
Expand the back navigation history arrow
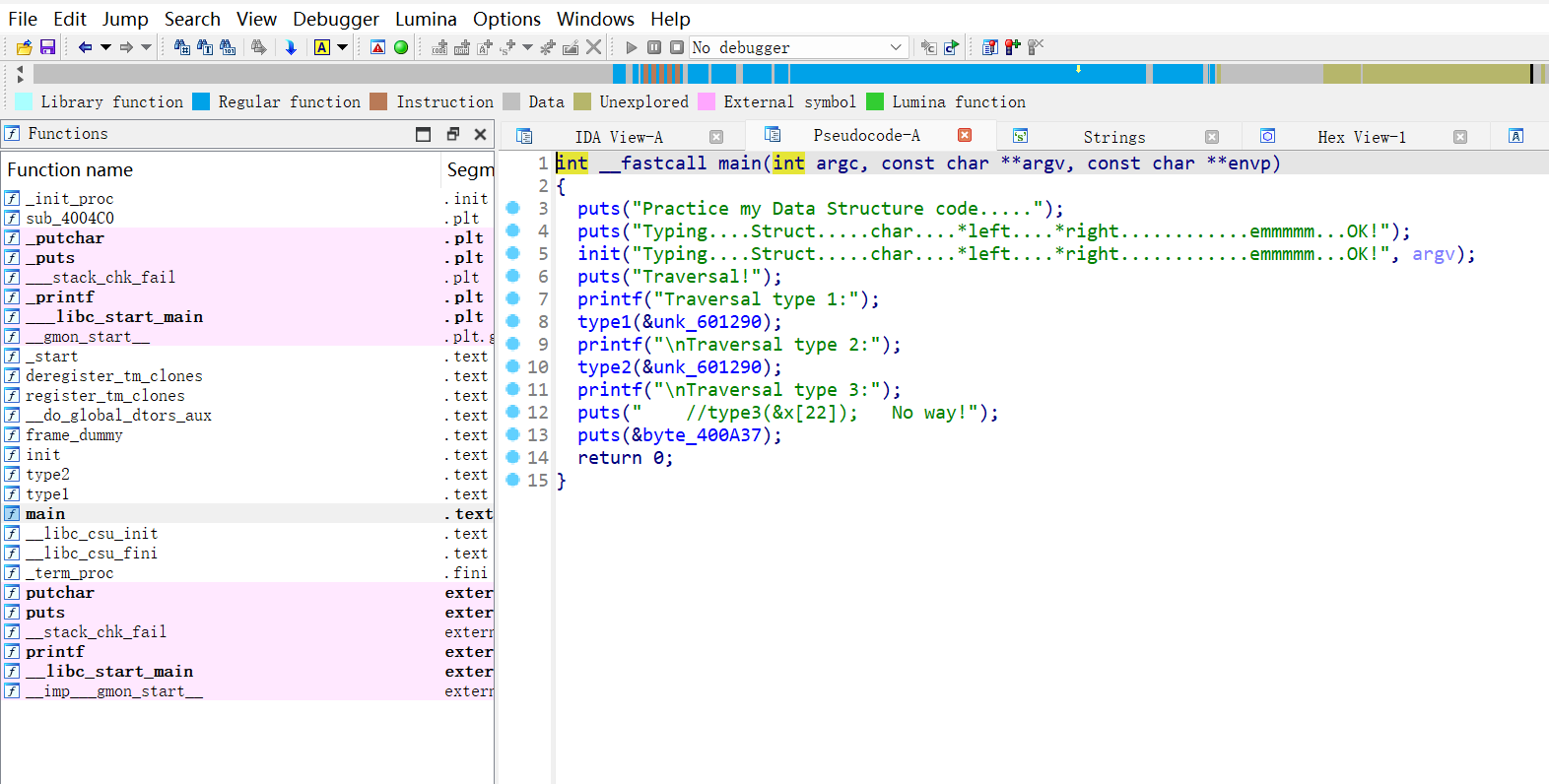click(105, 47)
